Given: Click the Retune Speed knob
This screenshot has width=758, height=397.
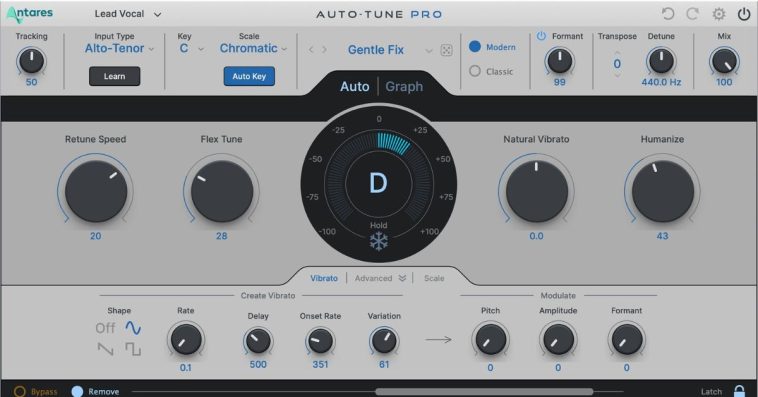Looking at the screenshot, I should [96, 191].
